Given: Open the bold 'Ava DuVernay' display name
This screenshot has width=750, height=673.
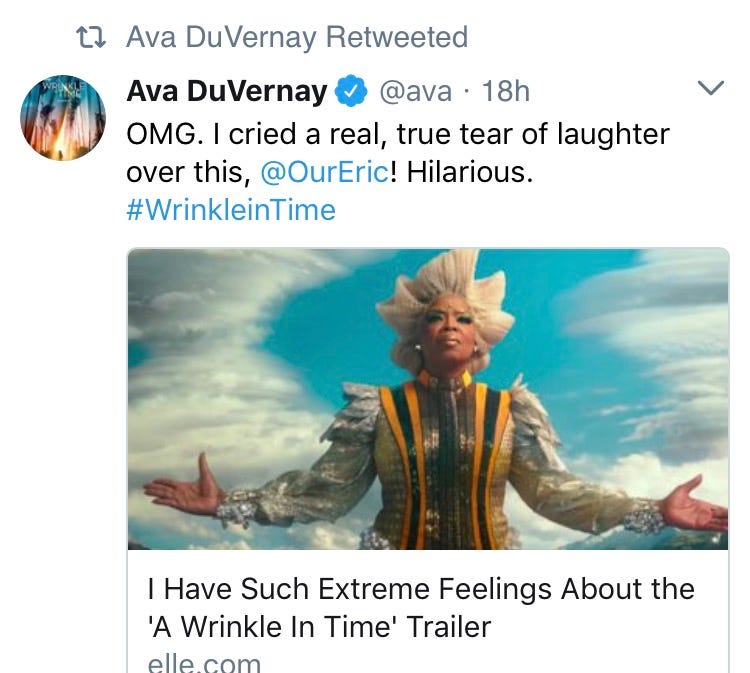Looking at the screenshot, I should (x=227, y=92).
